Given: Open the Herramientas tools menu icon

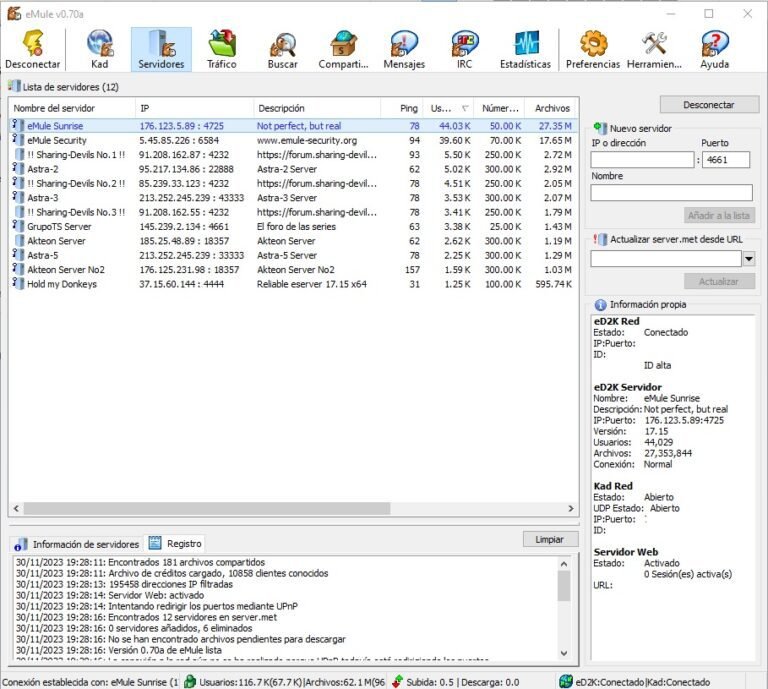Looking at the screenshot, I should pyautogui.click(x=654, y=49).
